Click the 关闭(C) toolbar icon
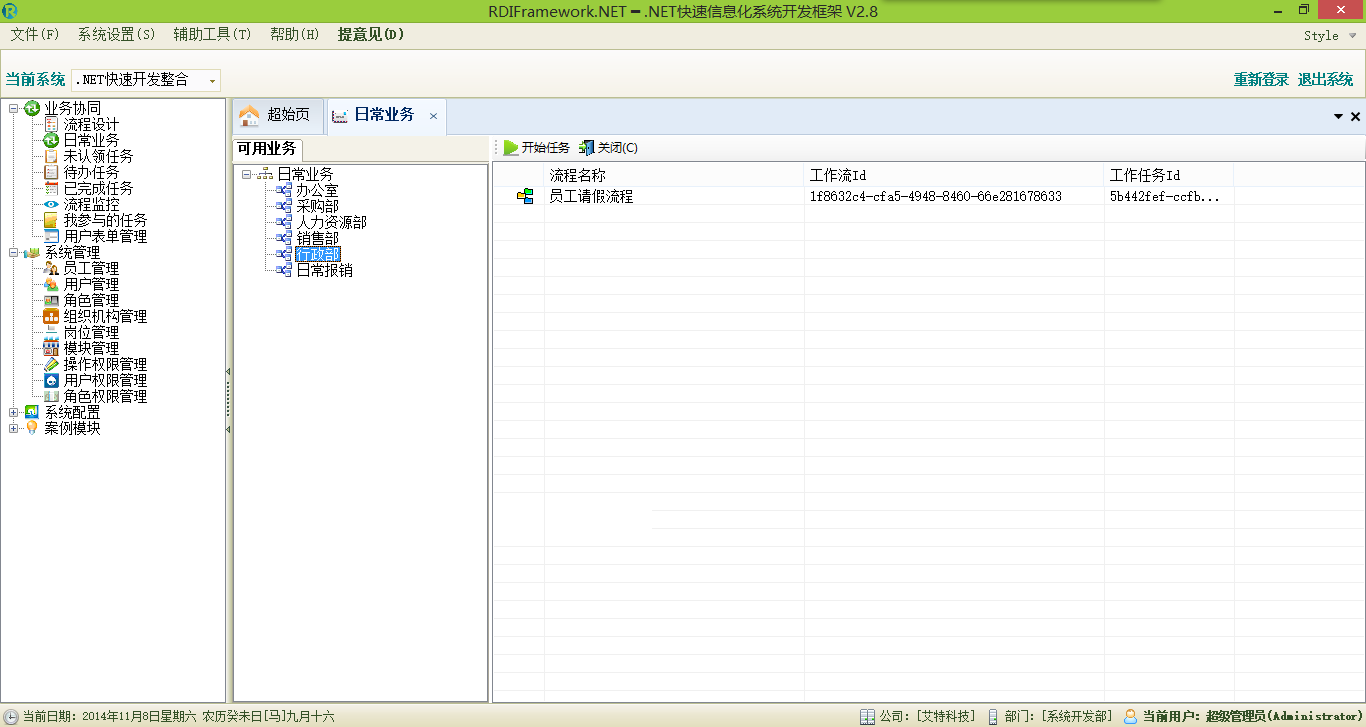 click(x=587, y=148)
